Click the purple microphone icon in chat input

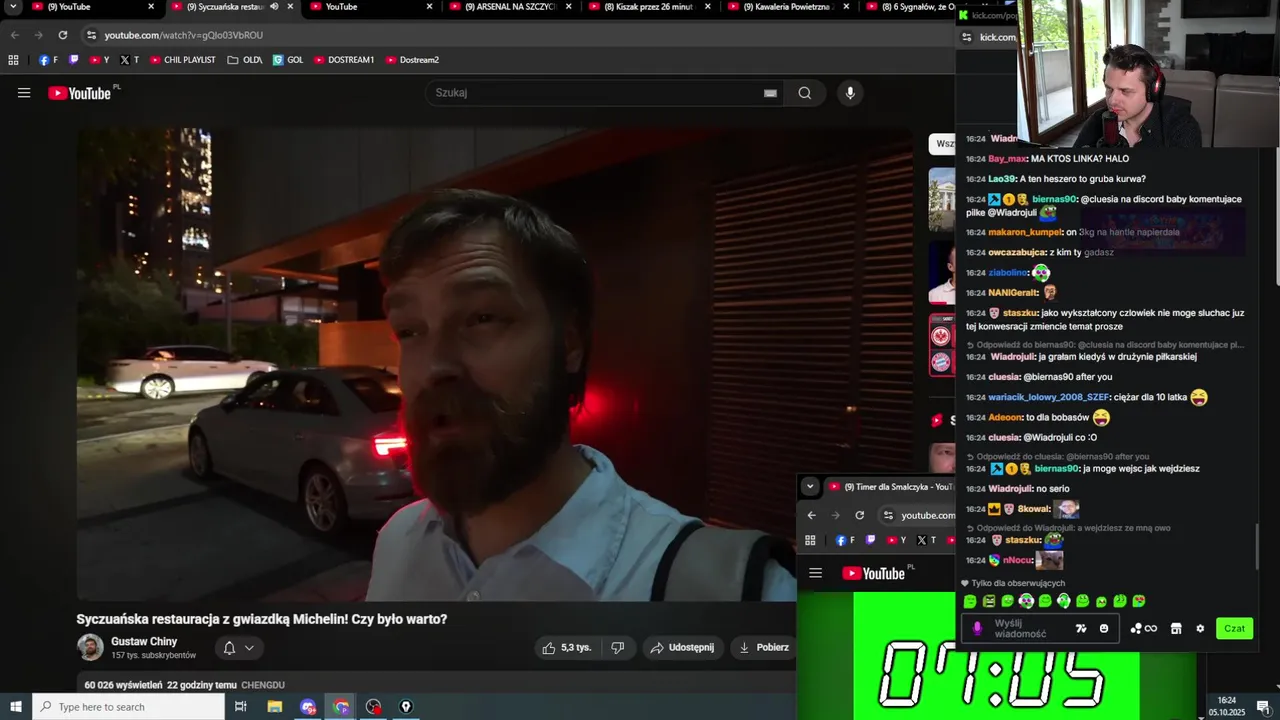coord(978,629)
